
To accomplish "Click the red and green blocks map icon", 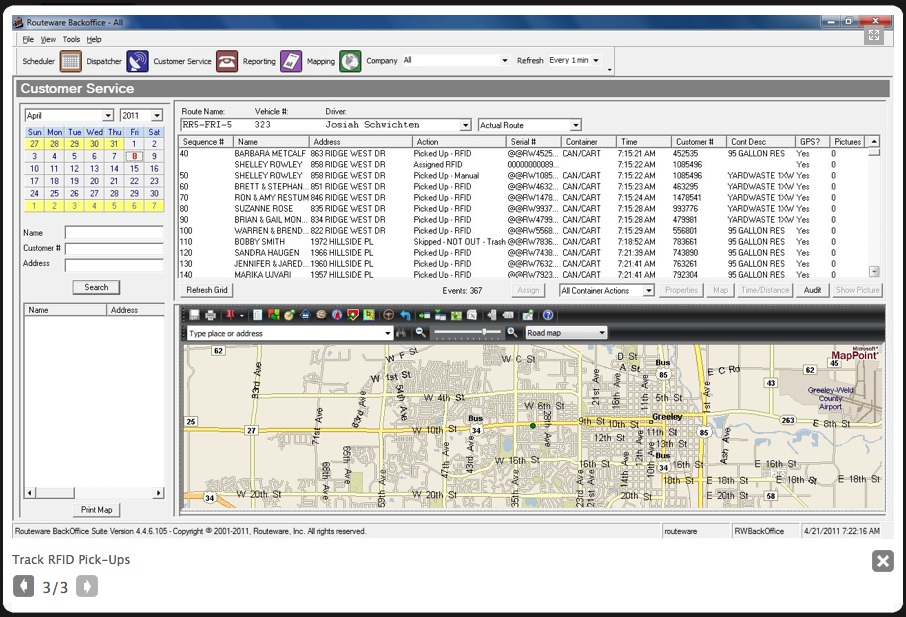I will click(273, 315).
